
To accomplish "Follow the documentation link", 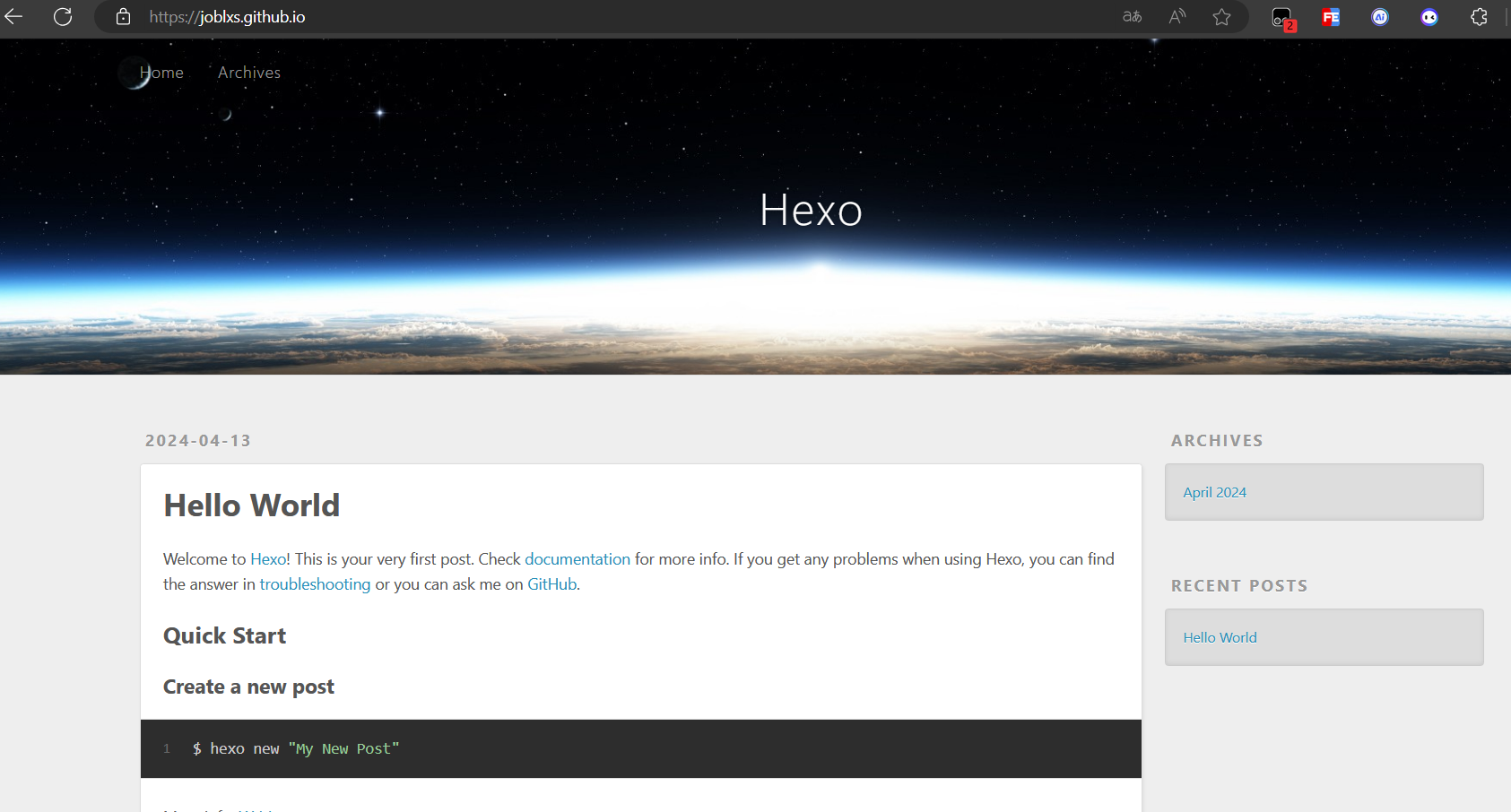I will tap(577, 559).
